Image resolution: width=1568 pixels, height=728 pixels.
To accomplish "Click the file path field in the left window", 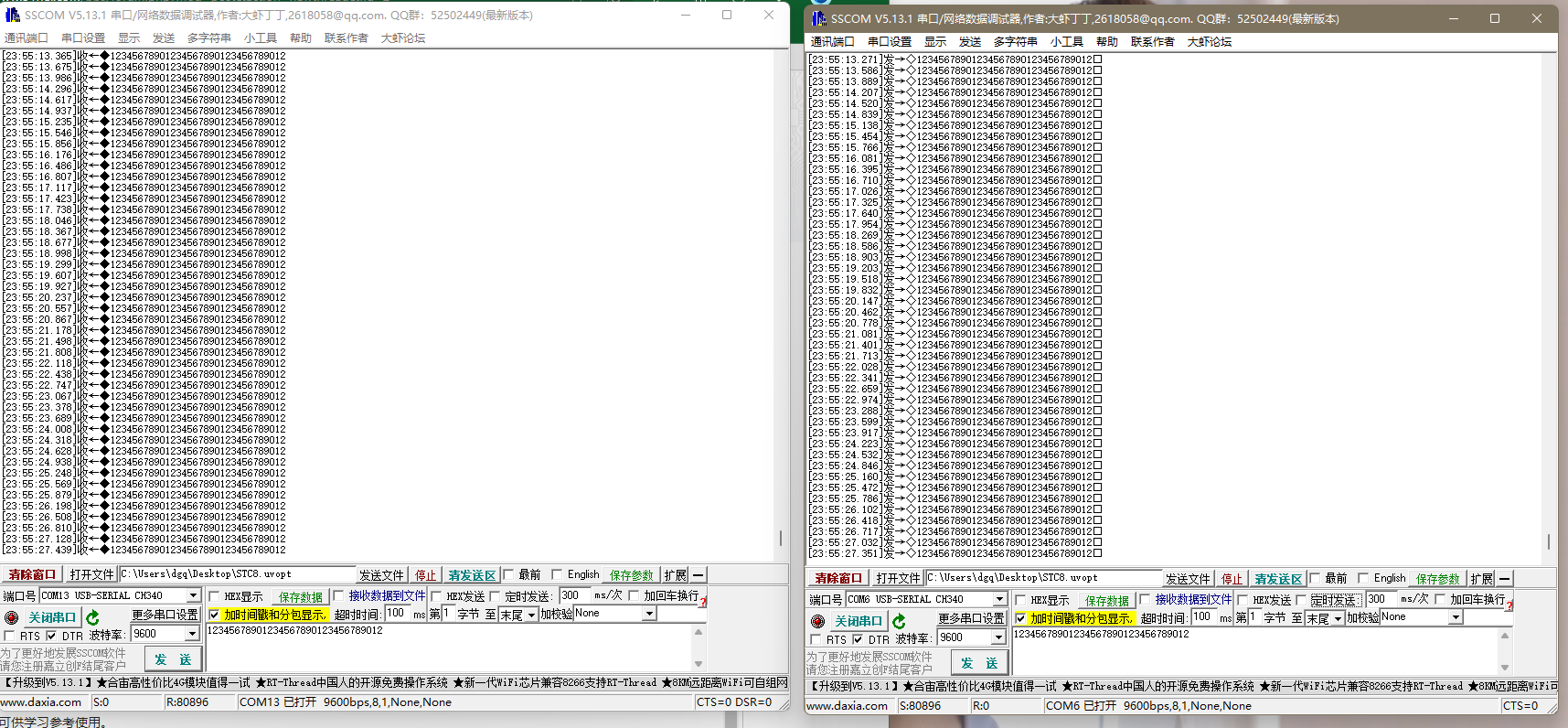I will click(237, 574).
